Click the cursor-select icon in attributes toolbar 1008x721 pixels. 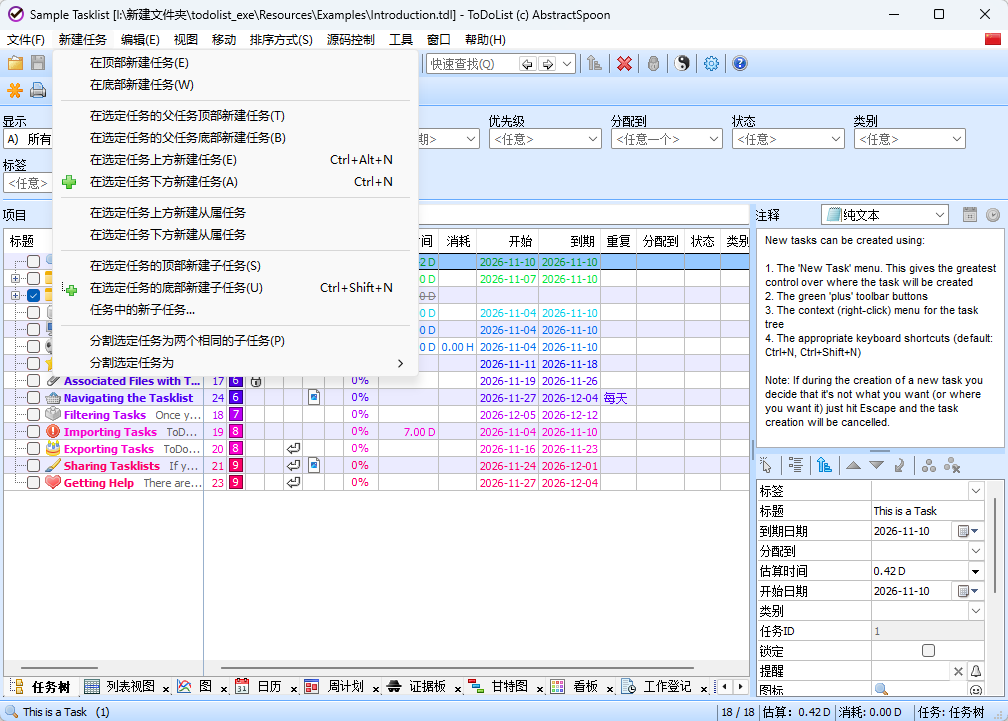(765, 465)
